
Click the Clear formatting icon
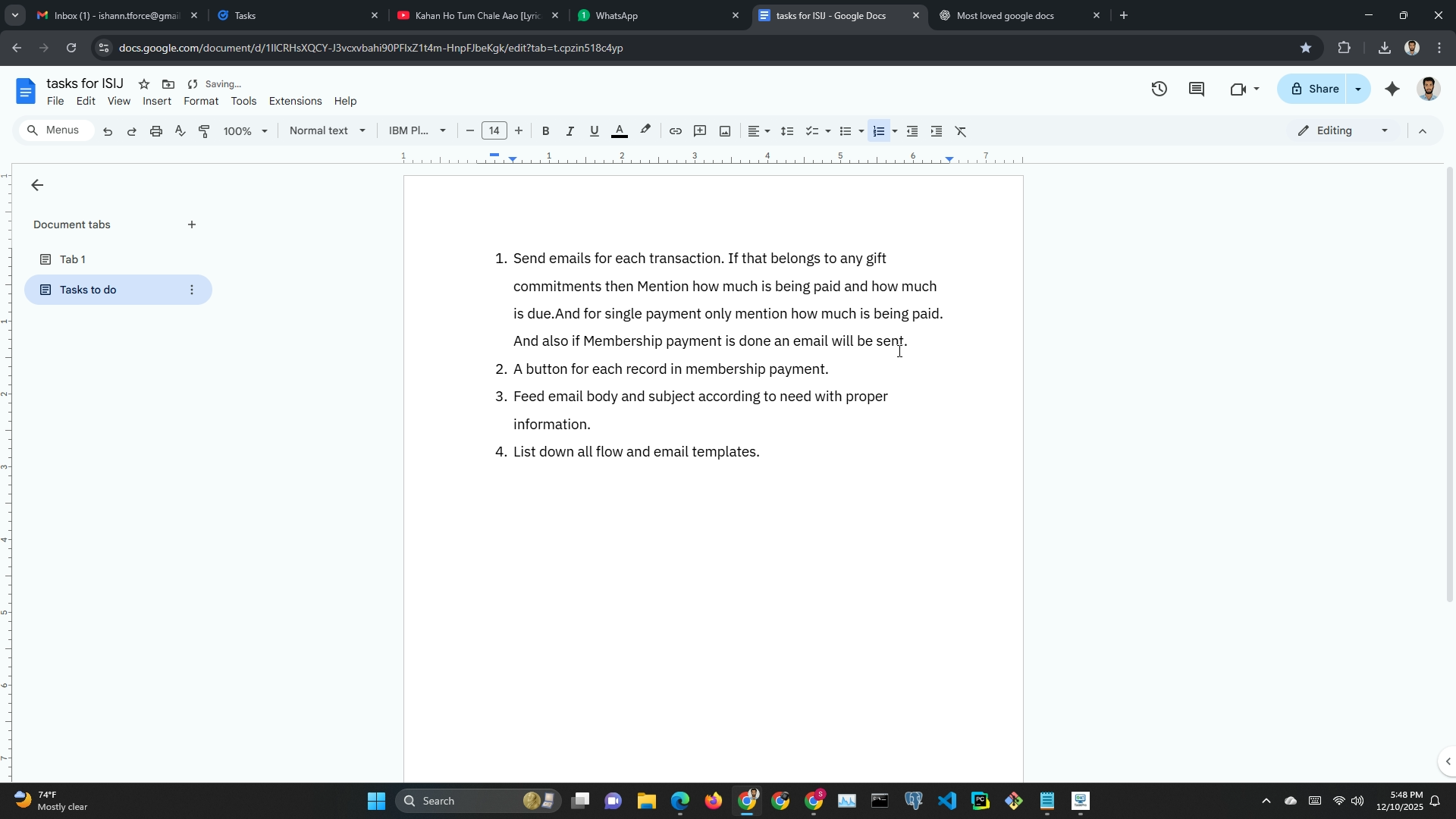click(x=961, y=131)
